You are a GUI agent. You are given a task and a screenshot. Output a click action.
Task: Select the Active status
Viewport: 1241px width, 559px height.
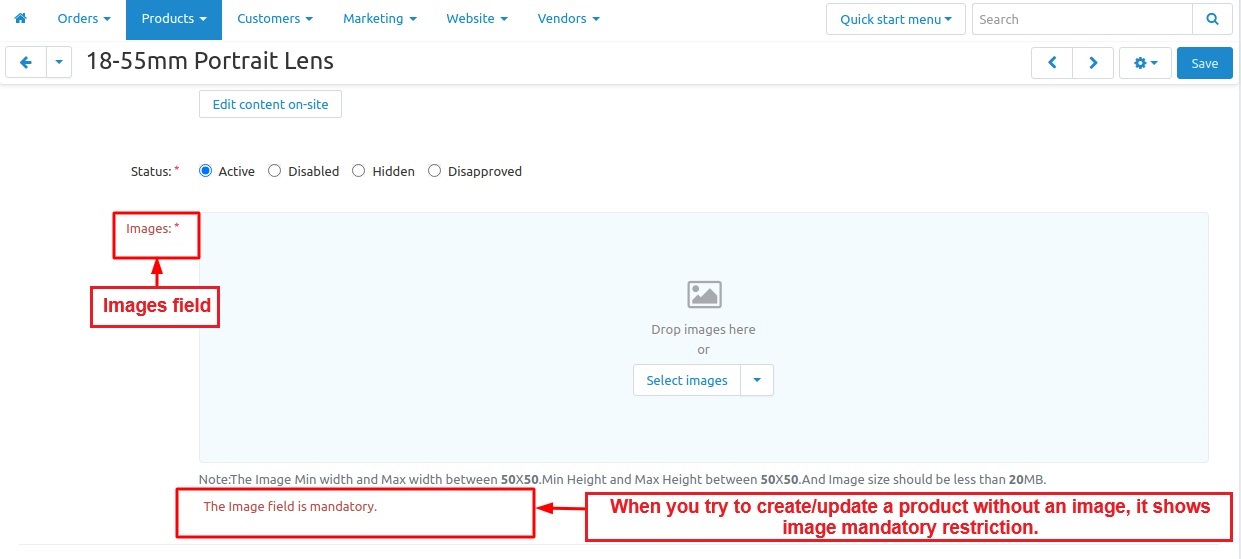206,171
